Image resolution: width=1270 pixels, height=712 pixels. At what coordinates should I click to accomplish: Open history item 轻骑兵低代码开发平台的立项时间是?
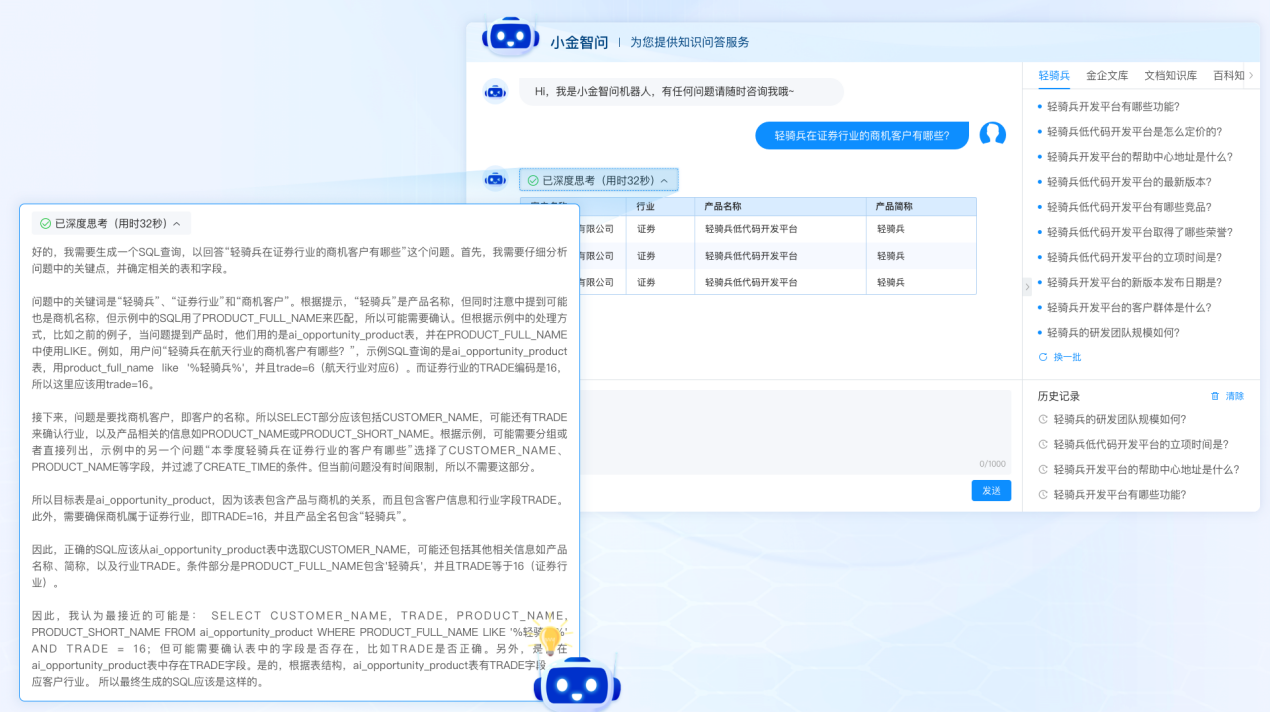pos(1140,445)
